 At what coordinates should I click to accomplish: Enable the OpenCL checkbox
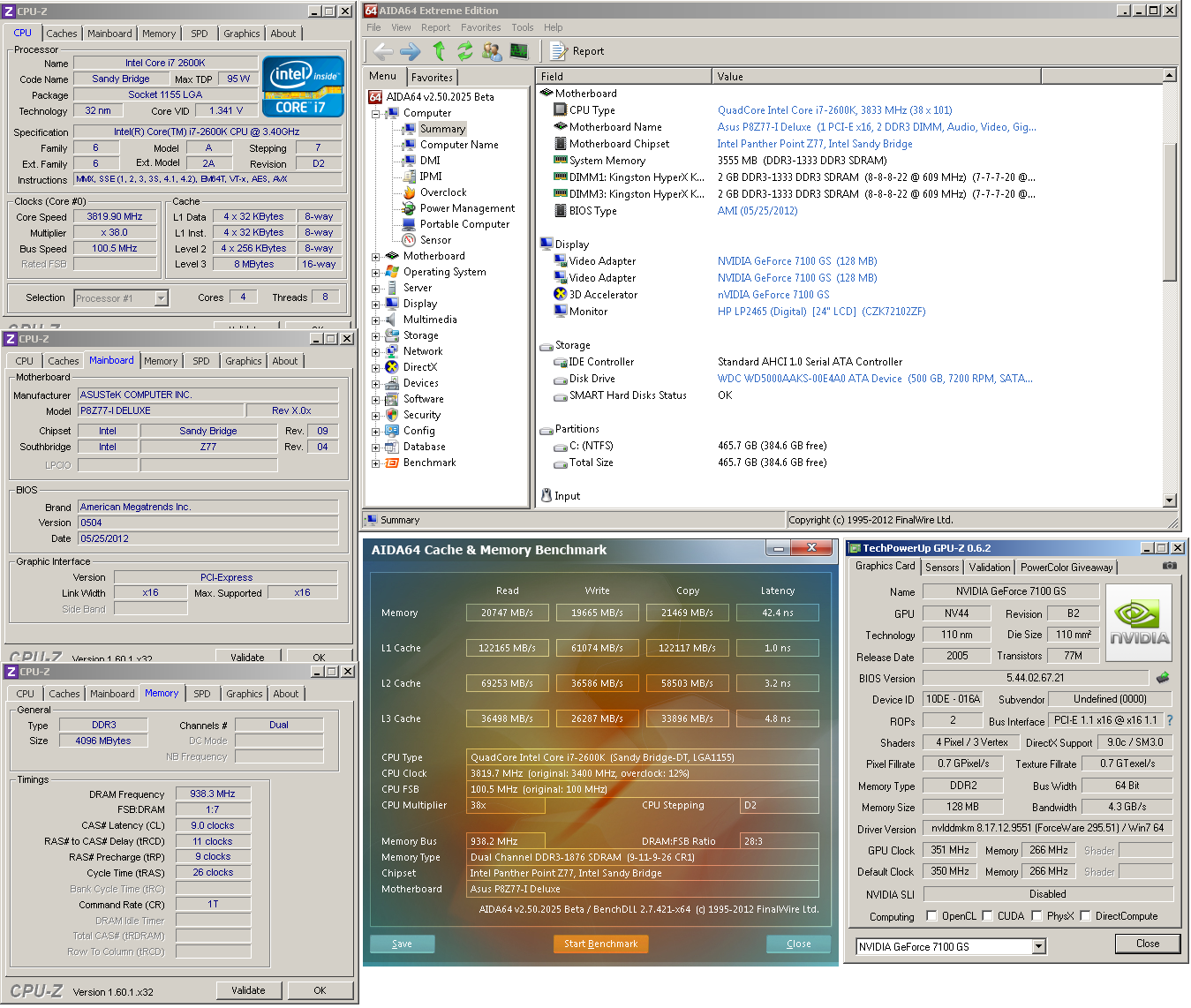(x=931, y=916)
